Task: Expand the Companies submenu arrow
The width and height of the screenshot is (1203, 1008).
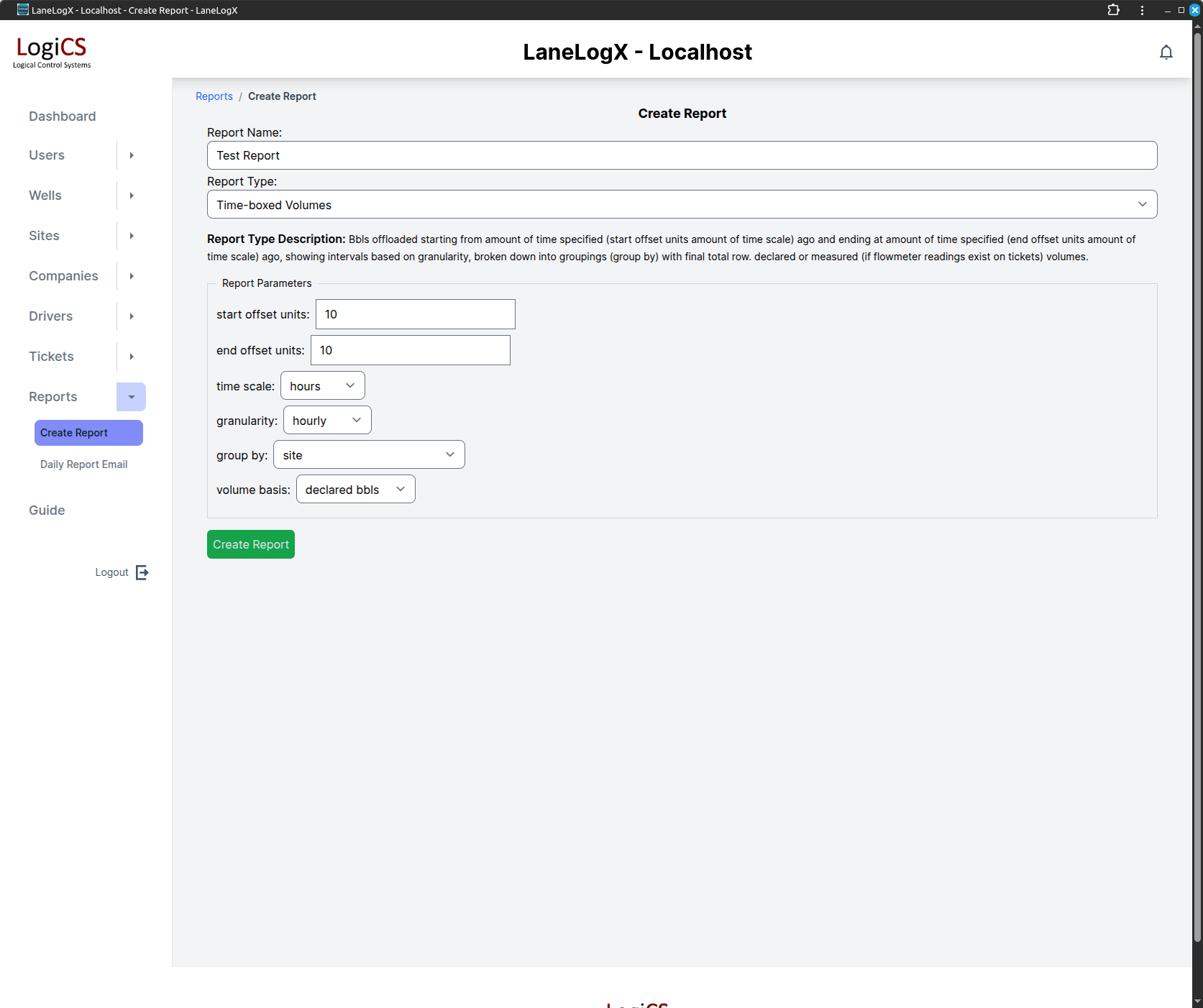Action: click(x=132, y=276)
